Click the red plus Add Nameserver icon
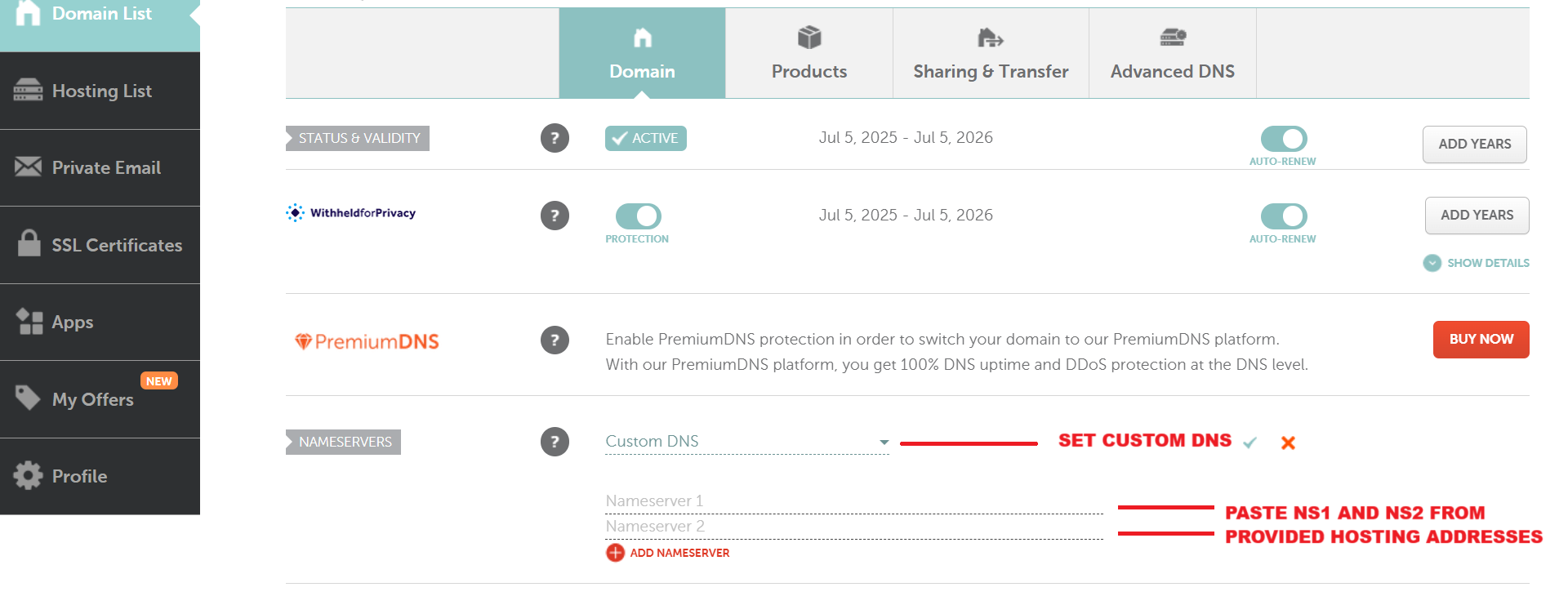The image size is (1568, 605). pyautogui.click(x=615, y=553)
